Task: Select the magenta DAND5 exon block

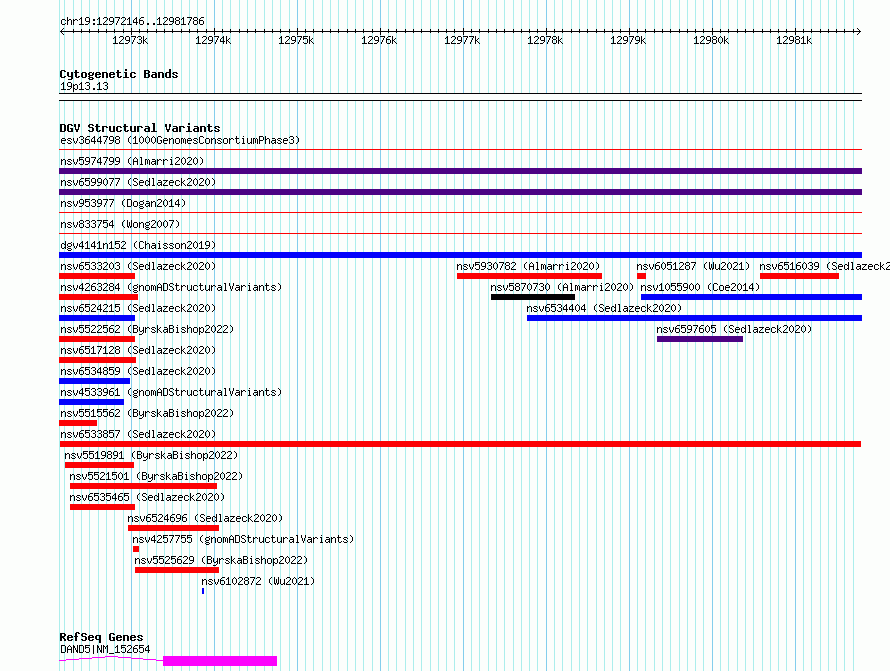Action: [x=220, y=661]
